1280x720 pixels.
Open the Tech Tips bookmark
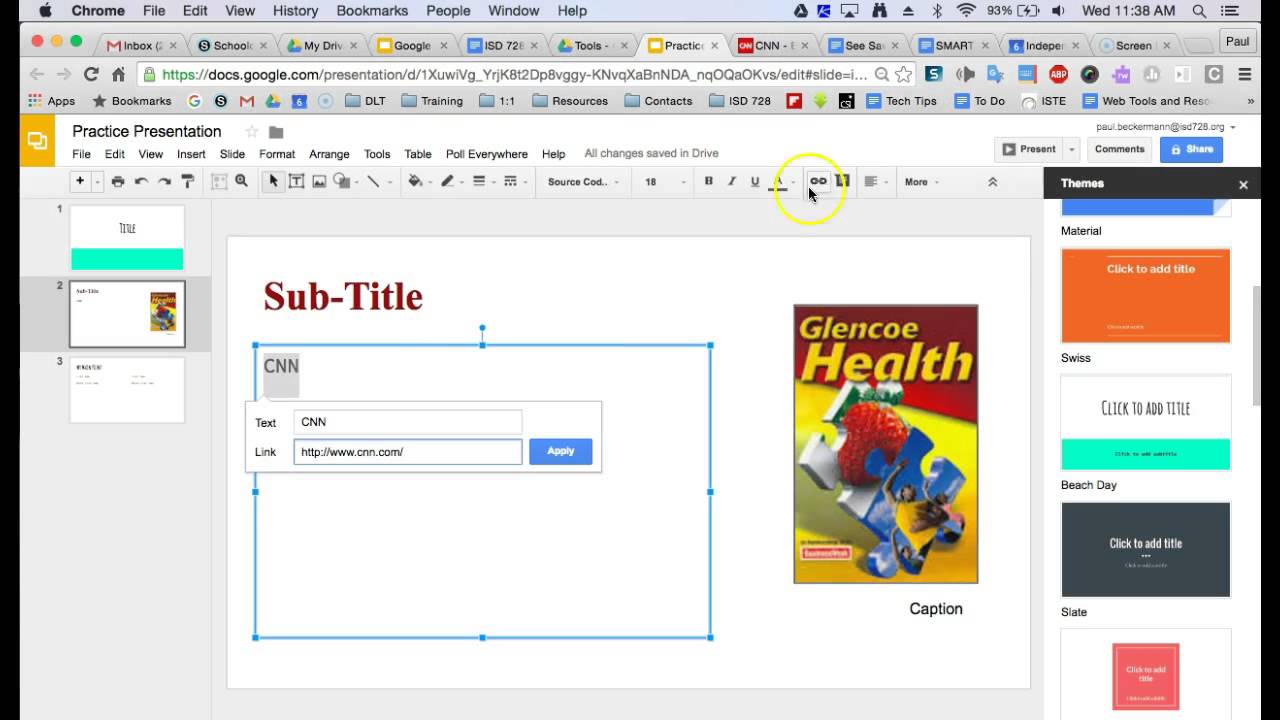[x=901, y=101]
